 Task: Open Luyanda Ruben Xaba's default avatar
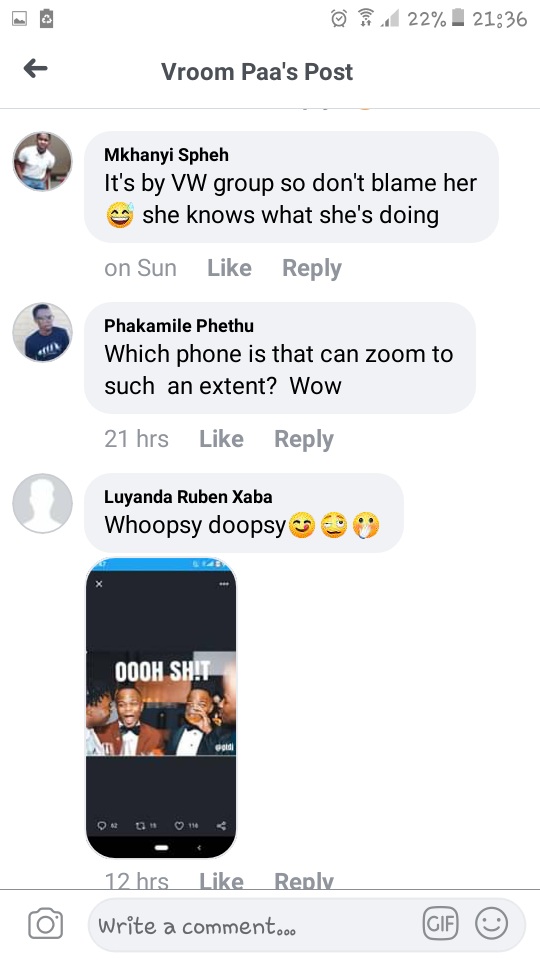pos(42,503)
